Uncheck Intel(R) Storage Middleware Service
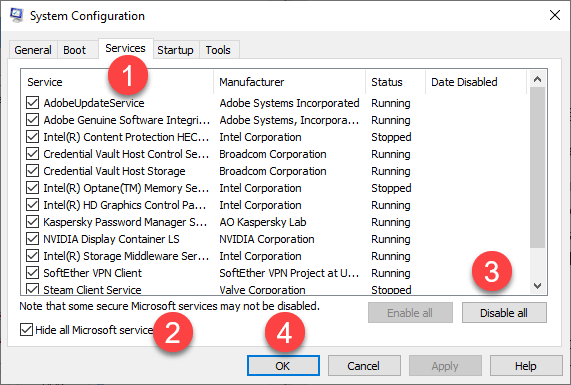The width and height of the screenshot is (571, 385). pyautogui.click(x=32, y=256)
